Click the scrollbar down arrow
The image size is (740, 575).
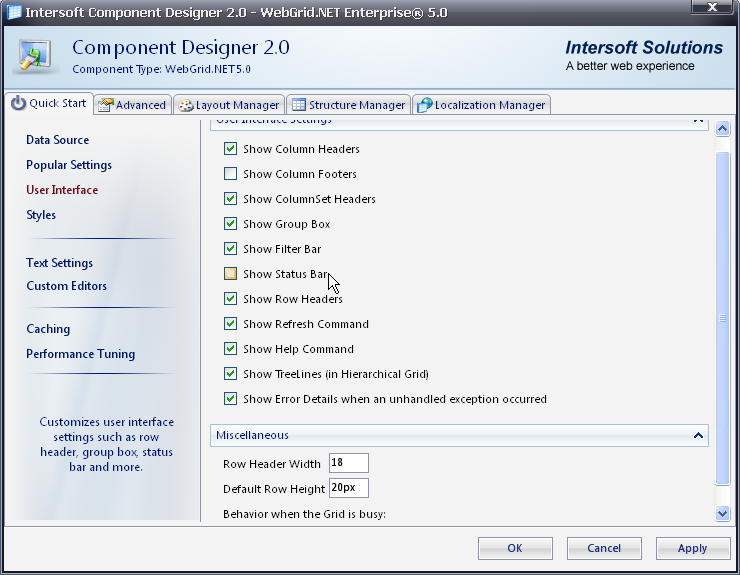tap(723, 513)
